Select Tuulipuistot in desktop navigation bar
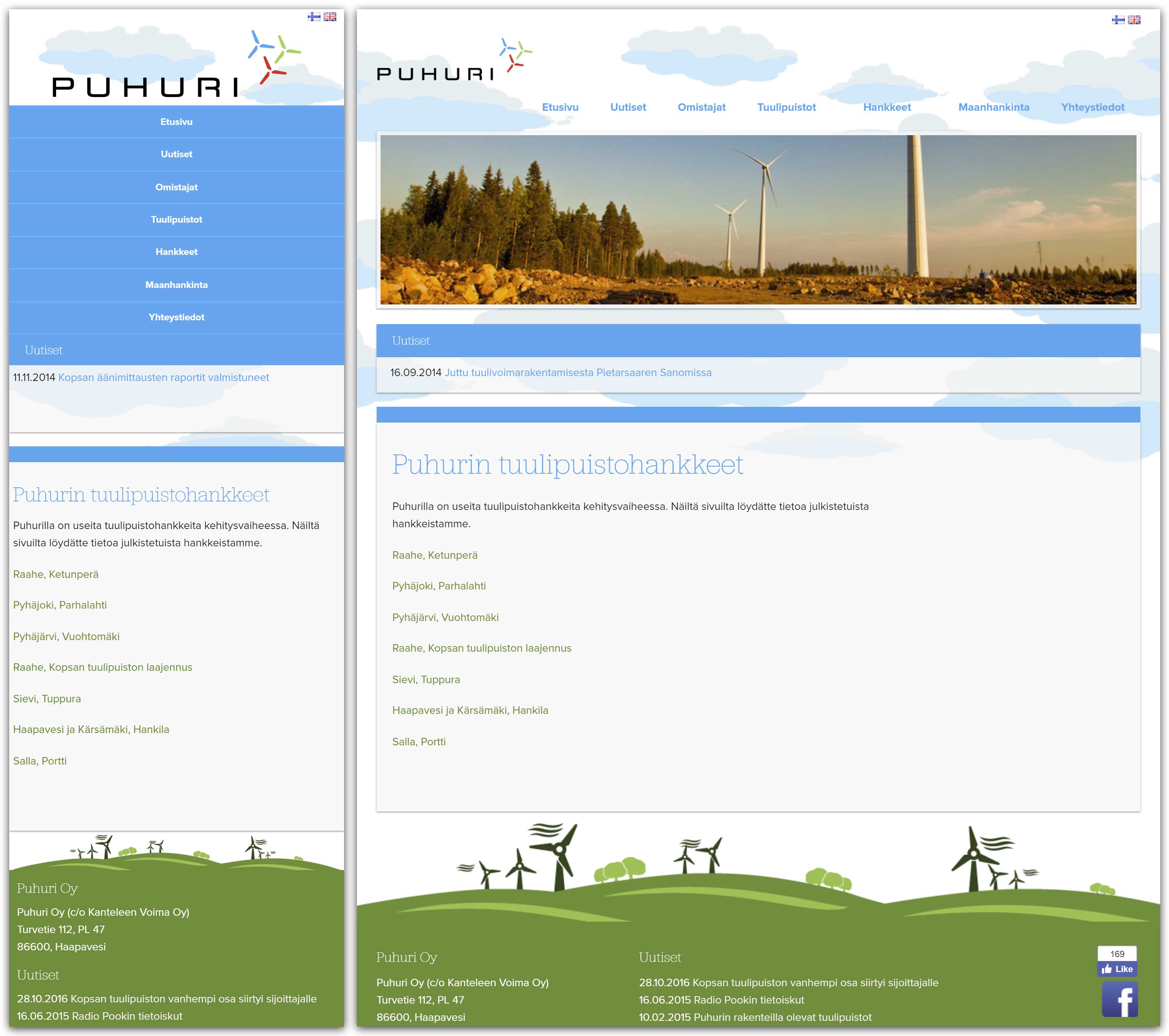This screenshot has width=1169, height=1036. (x=786, y=107)
